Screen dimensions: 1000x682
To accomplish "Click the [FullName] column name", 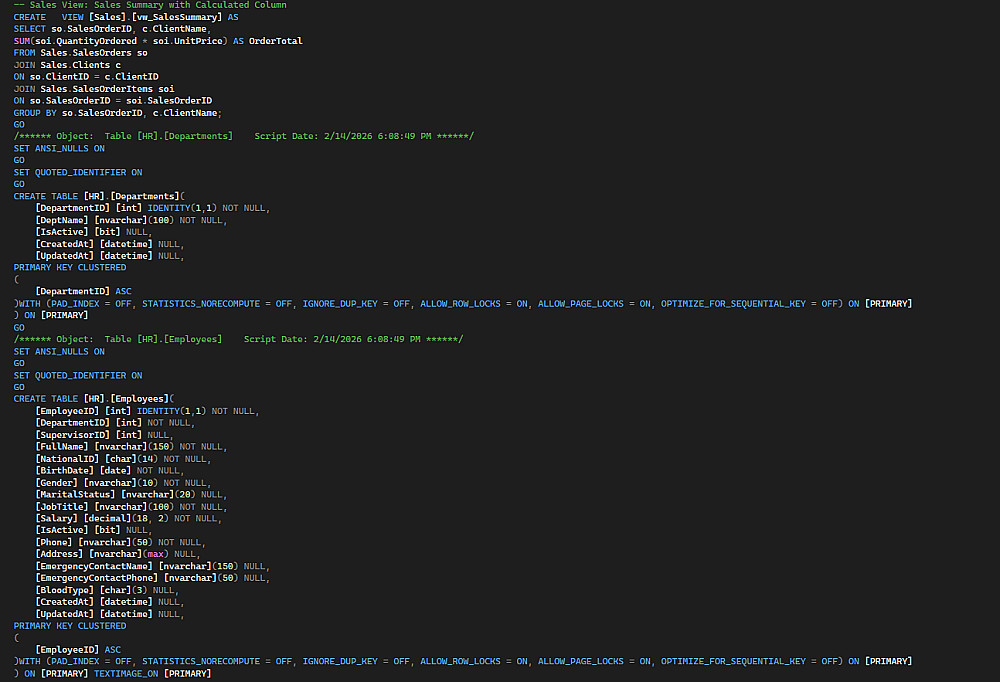I will click(62, 447).
